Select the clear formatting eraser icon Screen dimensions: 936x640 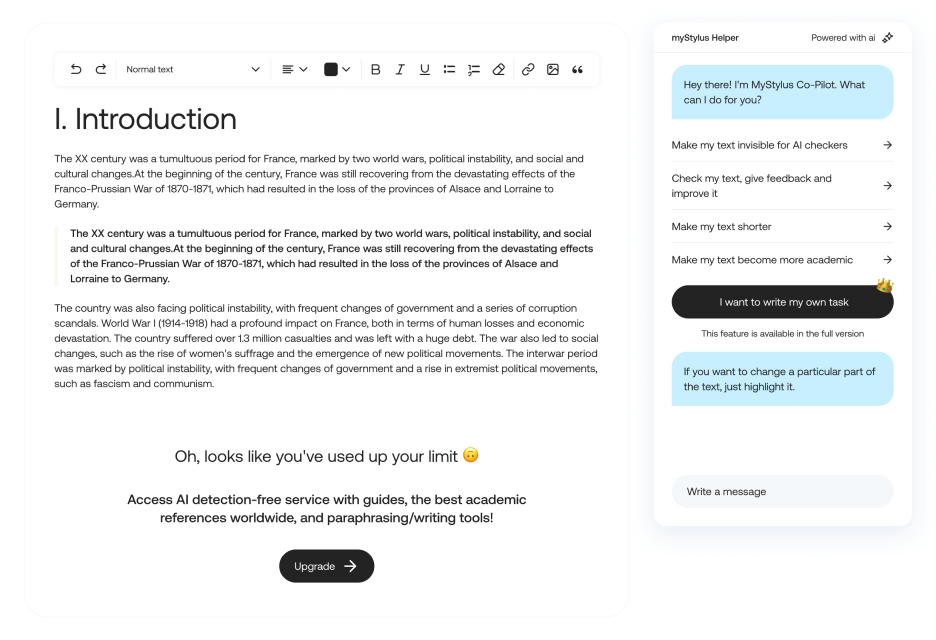[x=498, y=69]
